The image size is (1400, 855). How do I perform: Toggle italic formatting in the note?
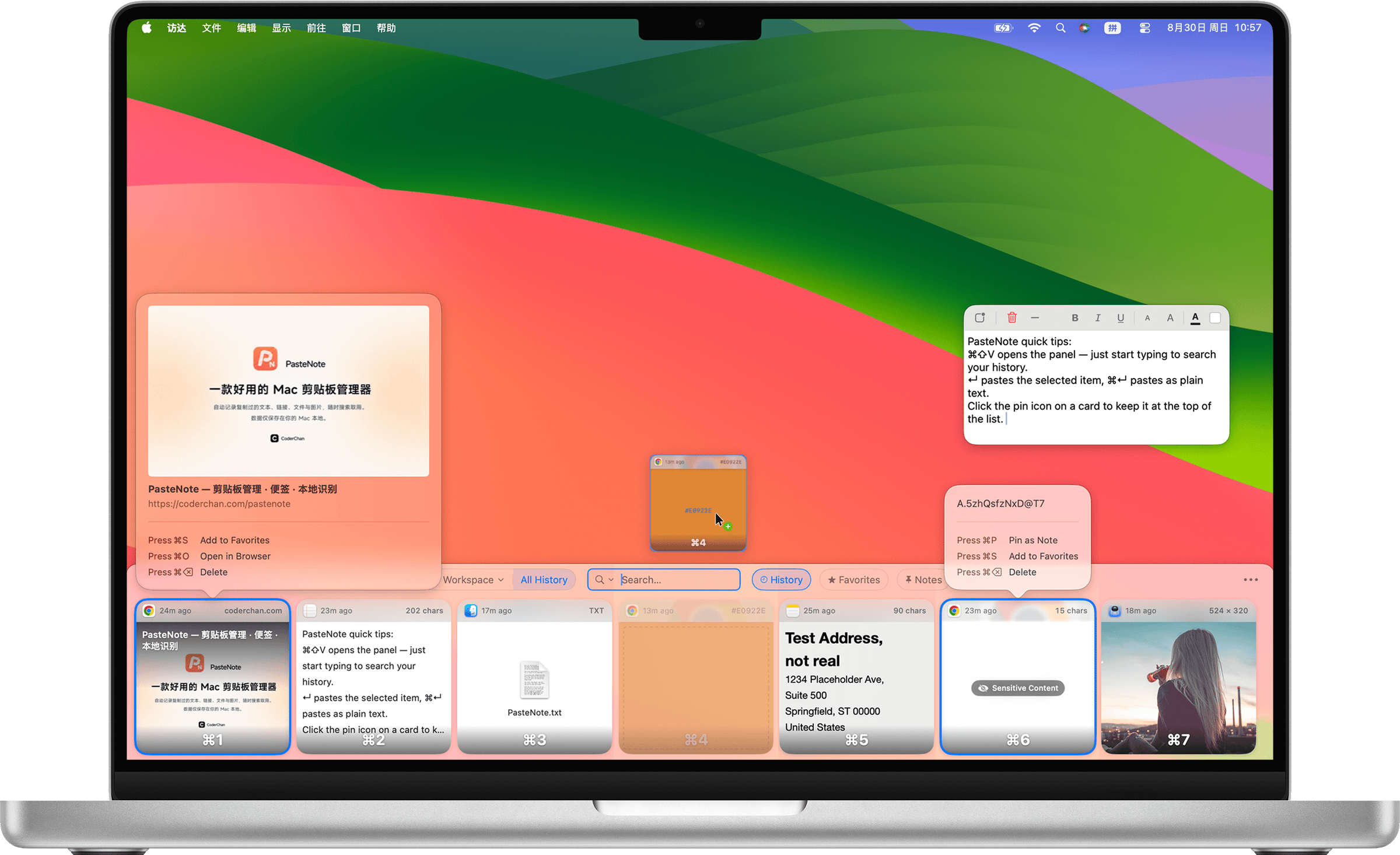pos(1097,318)
